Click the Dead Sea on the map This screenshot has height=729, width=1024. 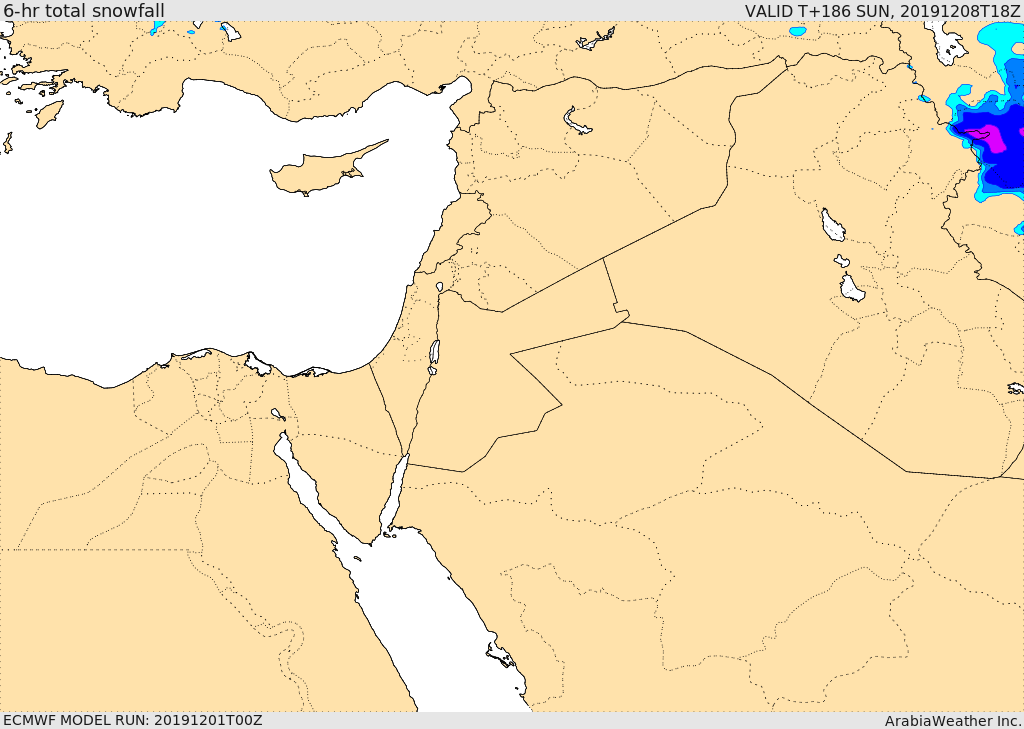434,353
